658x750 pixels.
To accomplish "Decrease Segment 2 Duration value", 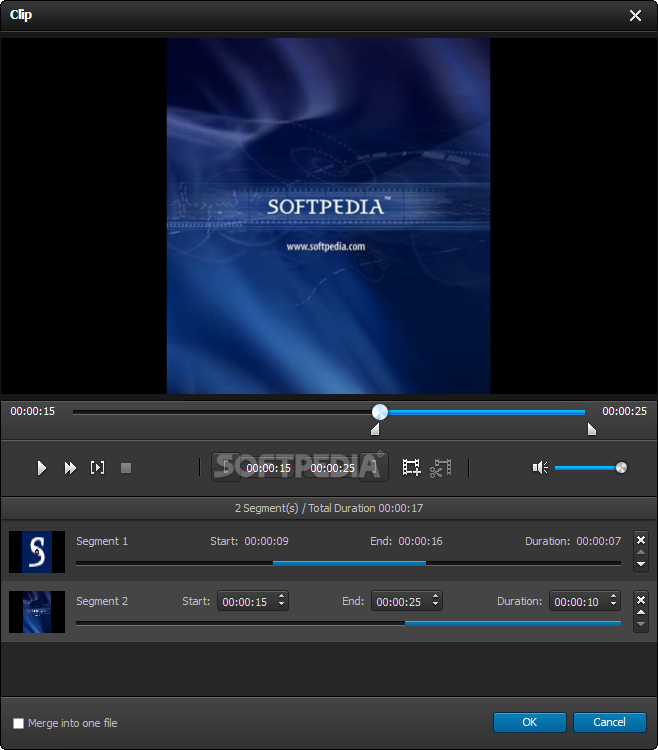I will 614,605.
